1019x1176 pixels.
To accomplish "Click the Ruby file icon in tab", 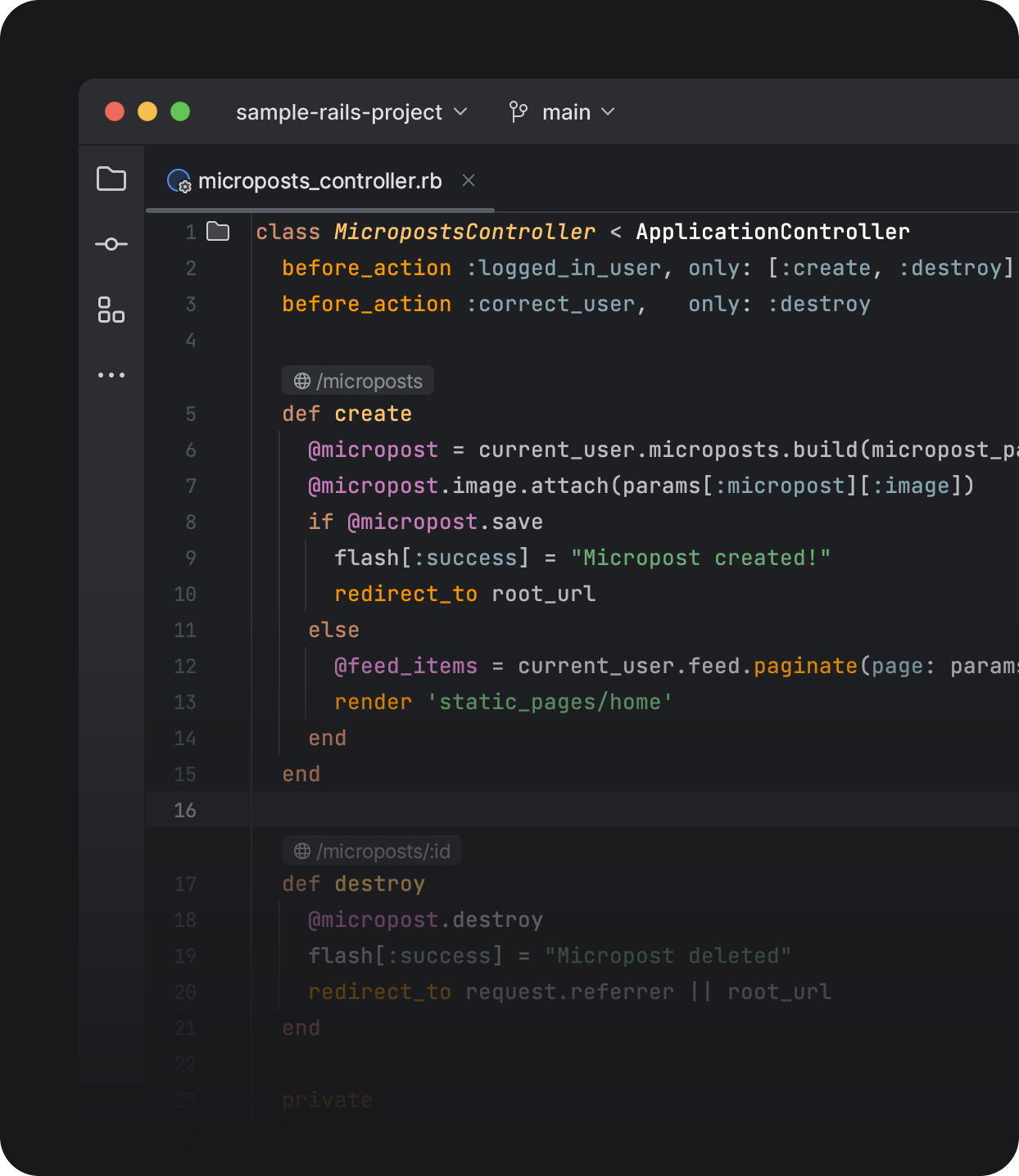I will click(179, 181).
